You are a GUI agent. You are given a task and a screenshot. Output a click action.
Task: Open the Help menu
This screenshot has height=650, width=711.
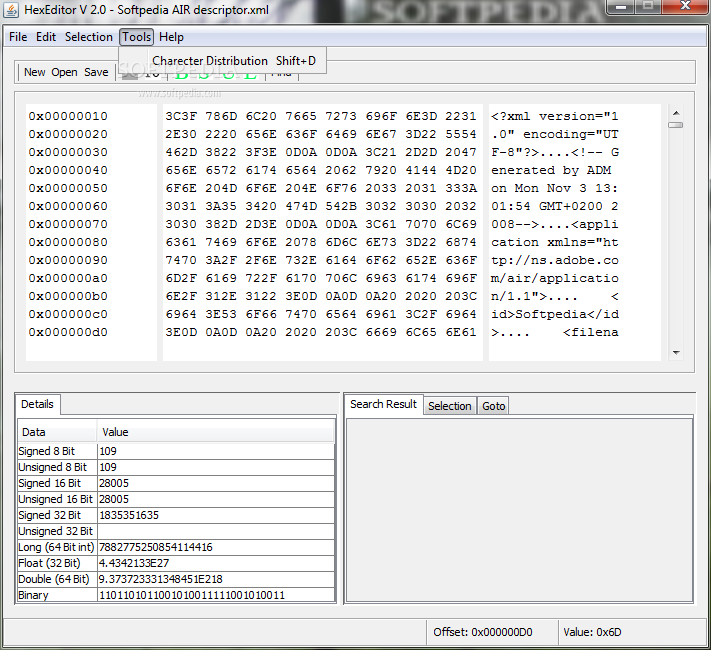171,37
